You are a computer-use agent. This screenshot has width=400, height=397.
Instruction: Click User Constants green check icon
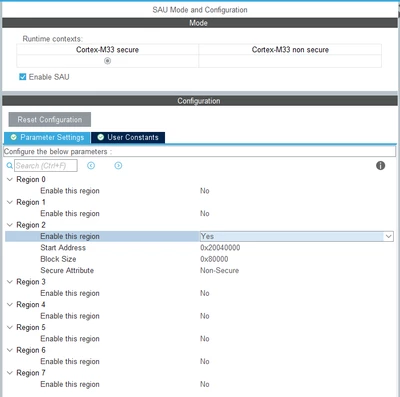[101, 137]
